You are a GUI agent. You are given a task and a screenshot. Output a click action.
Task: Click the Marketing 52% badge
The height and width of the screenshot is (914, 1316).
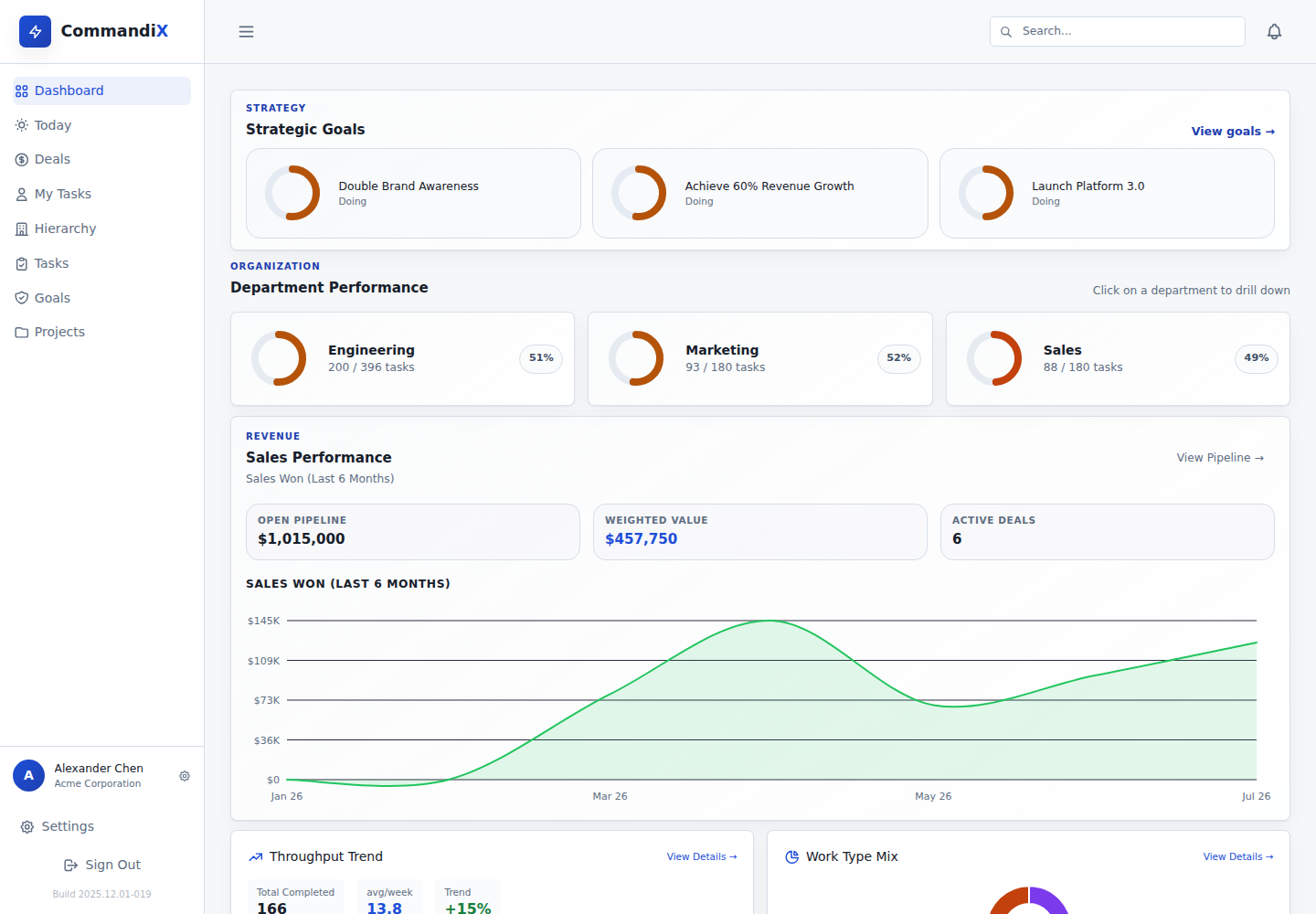[x=899, y=358]
